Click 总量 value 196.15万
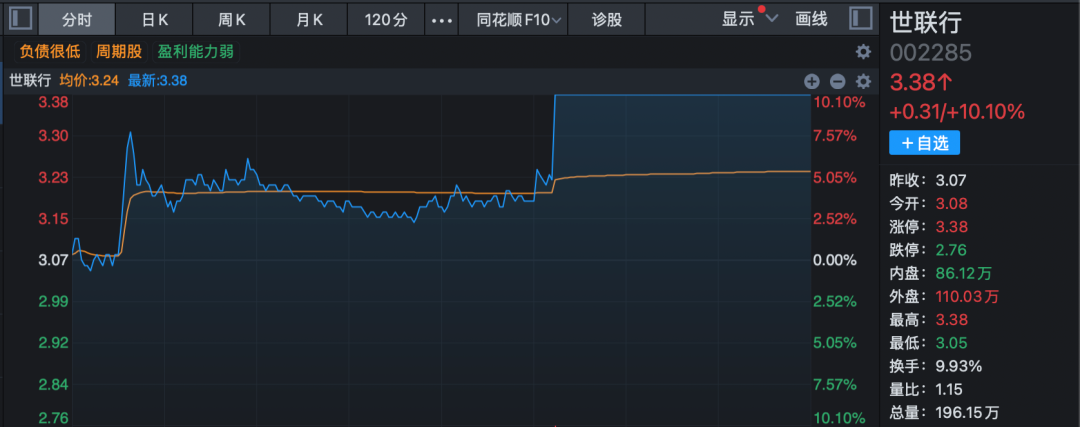 click(967, 413)
